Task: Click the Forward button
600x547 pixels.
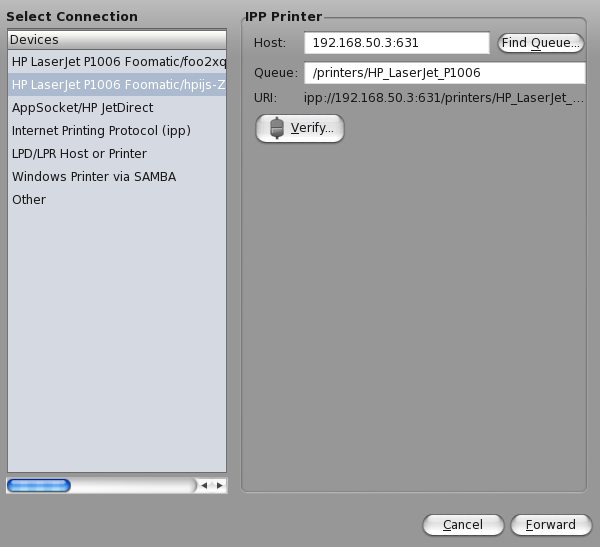Action: [551, 525]
